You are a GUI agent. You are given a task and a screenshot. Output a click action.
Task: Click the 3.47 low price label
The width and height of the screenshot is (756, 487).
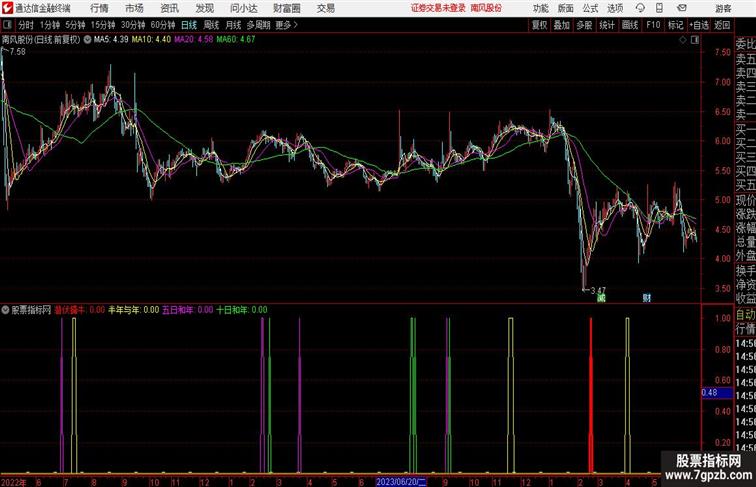tap(598, 291)
